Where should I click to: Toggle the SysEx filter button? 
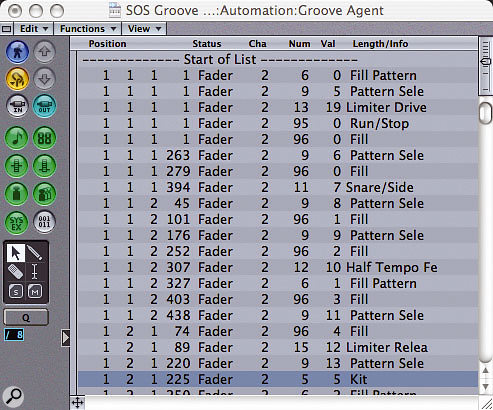point(16,222)
